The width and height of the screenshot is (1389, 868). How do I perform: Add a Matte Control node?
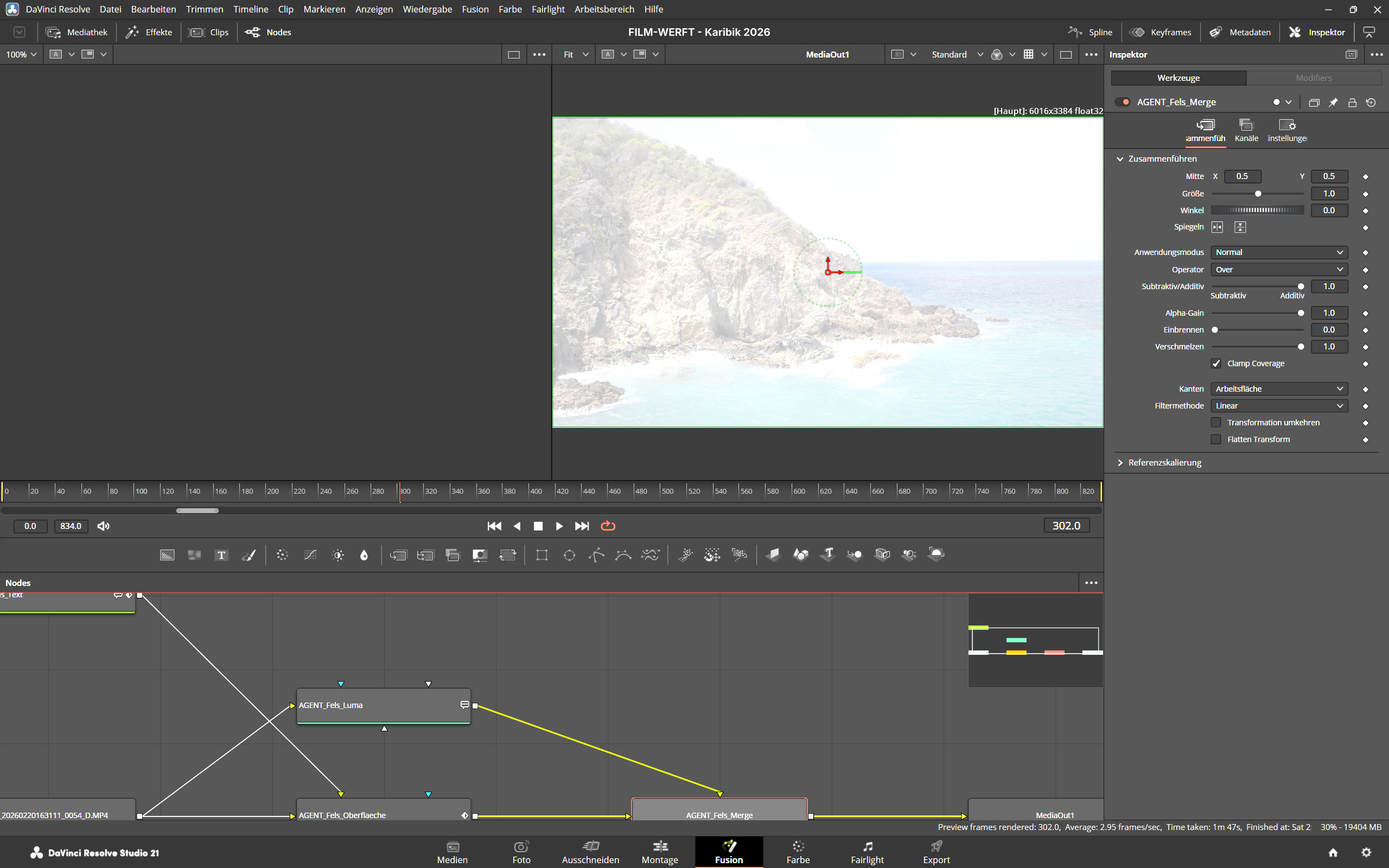tap(480, 555)
